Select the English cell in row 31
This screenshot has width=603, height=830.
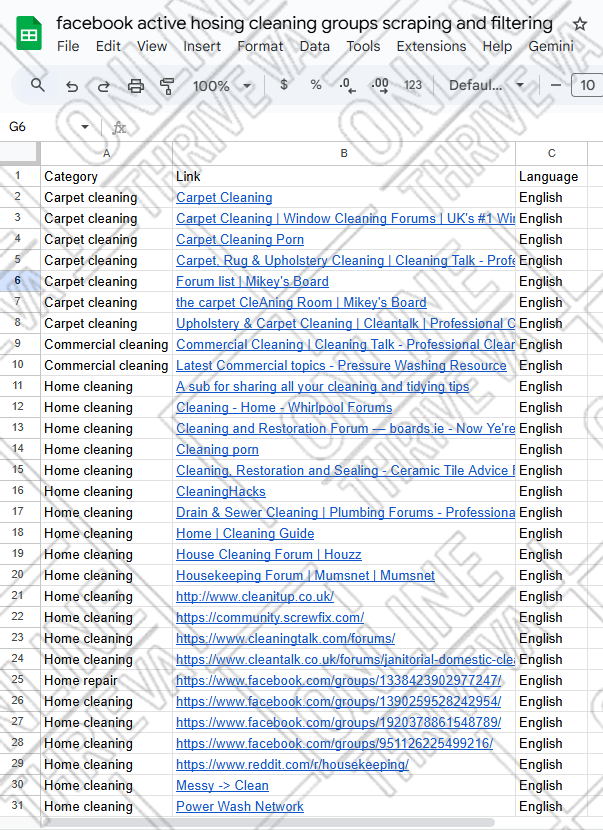pyautogui.click(x=552, y=806)
